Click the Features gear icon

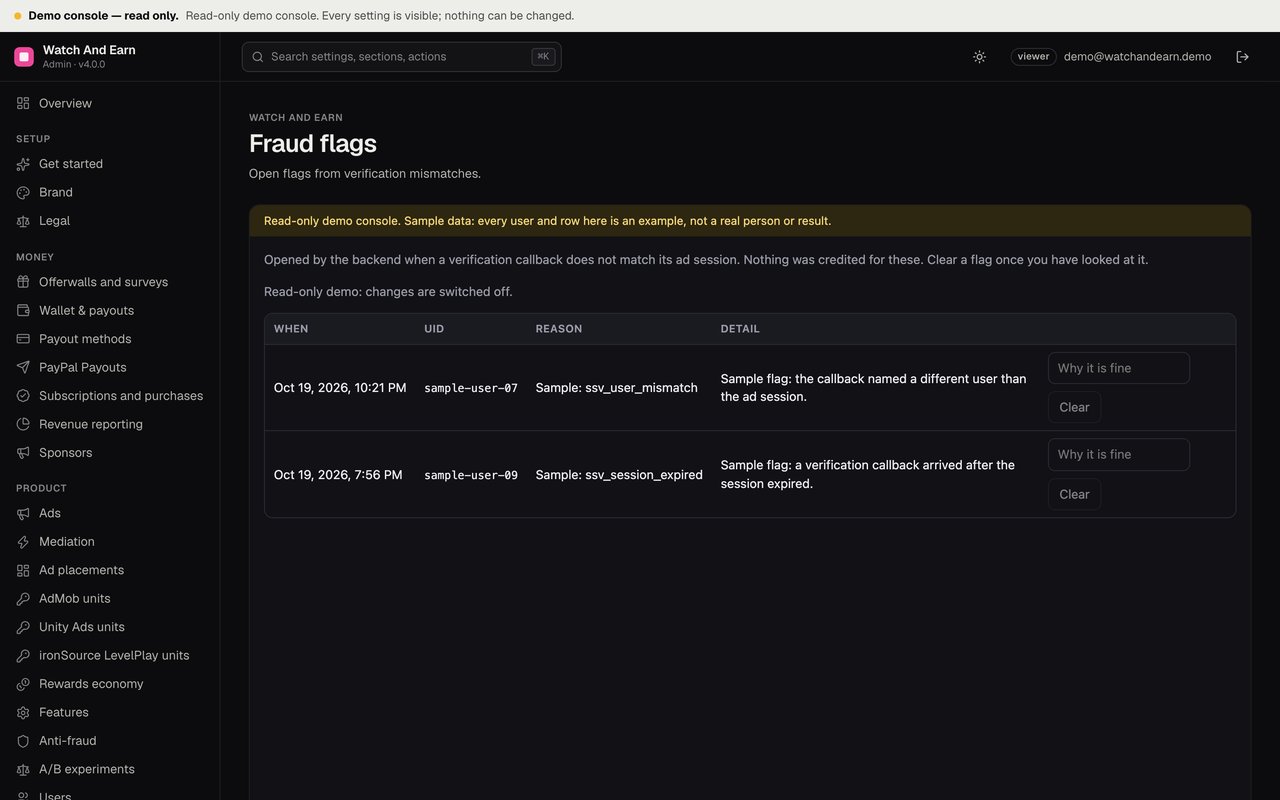(23, 713)
